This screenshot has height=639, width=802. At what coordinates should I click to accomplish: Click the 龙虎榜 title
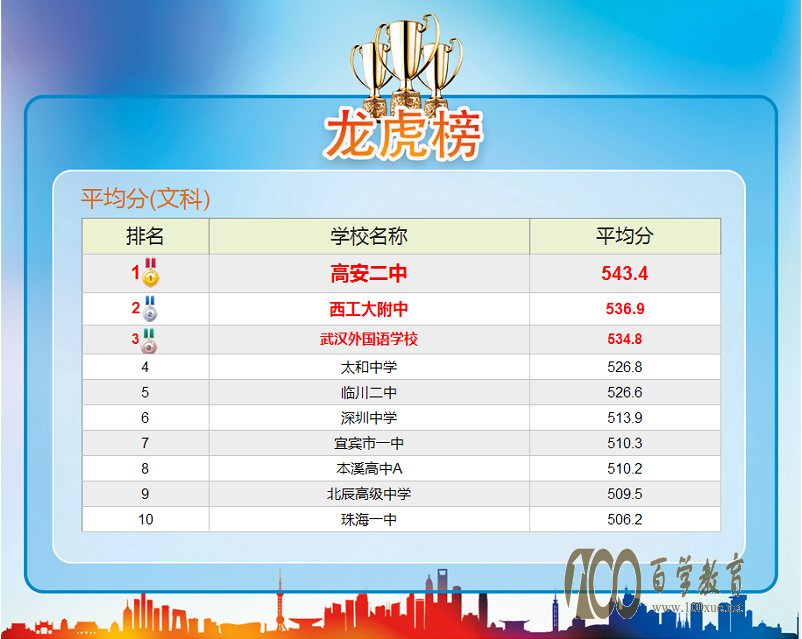pos(403,135)
